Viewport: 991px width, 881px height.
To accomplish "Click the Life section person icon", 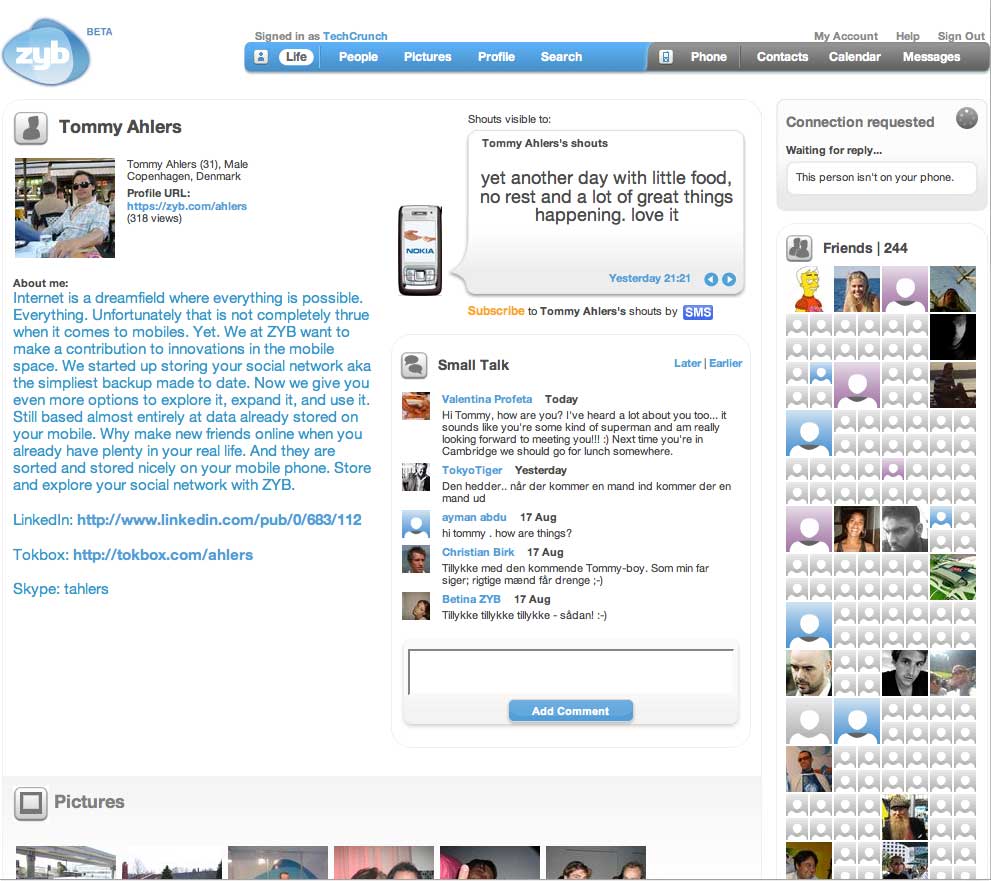I will pos(261,57).
